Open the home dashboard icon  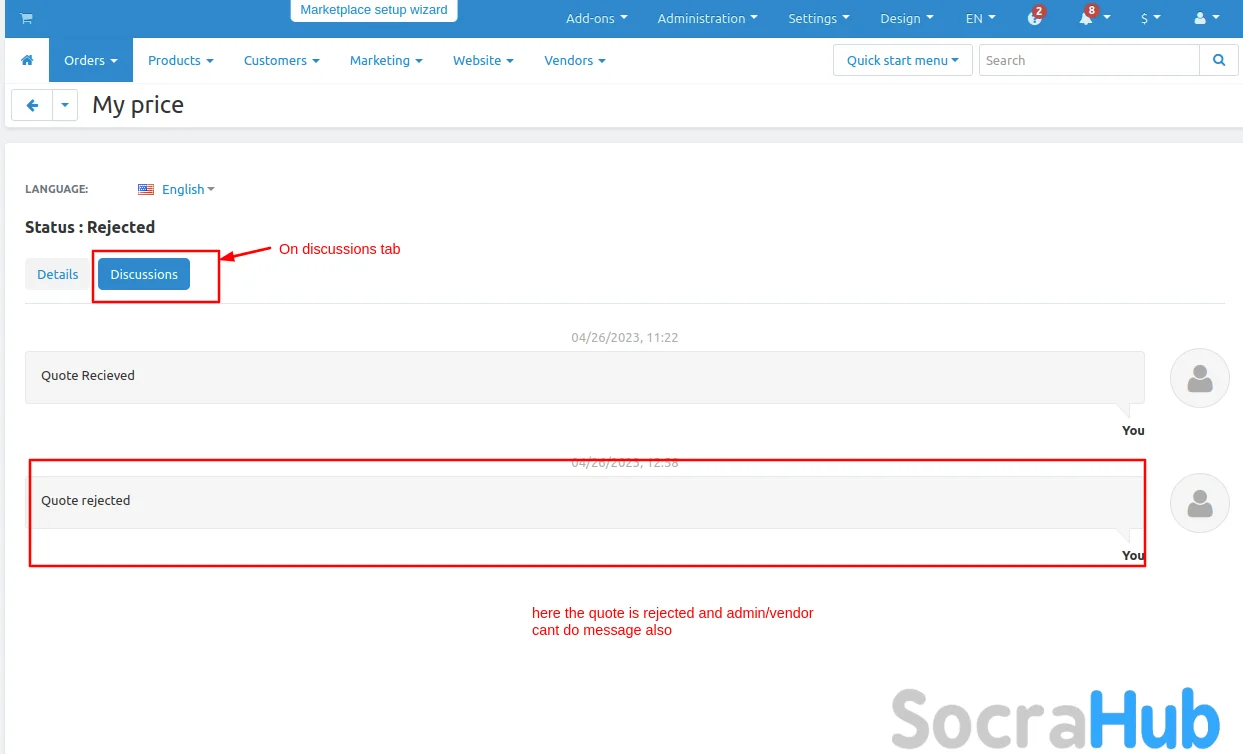(27, 60)
